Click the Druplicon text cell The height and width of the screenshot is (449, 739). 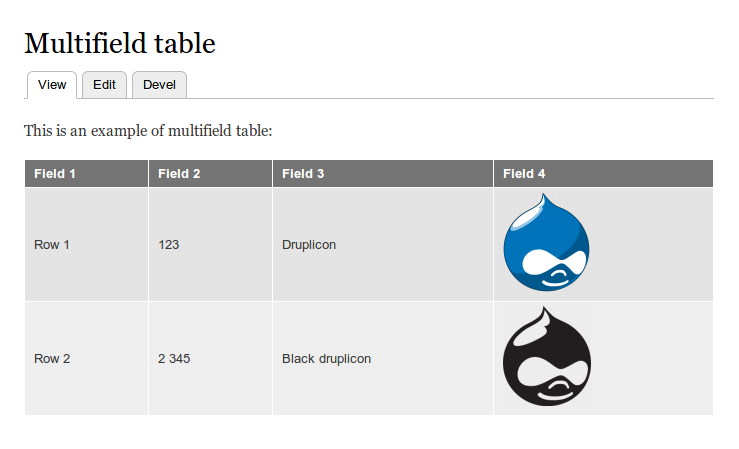click(x=383, y=245)
